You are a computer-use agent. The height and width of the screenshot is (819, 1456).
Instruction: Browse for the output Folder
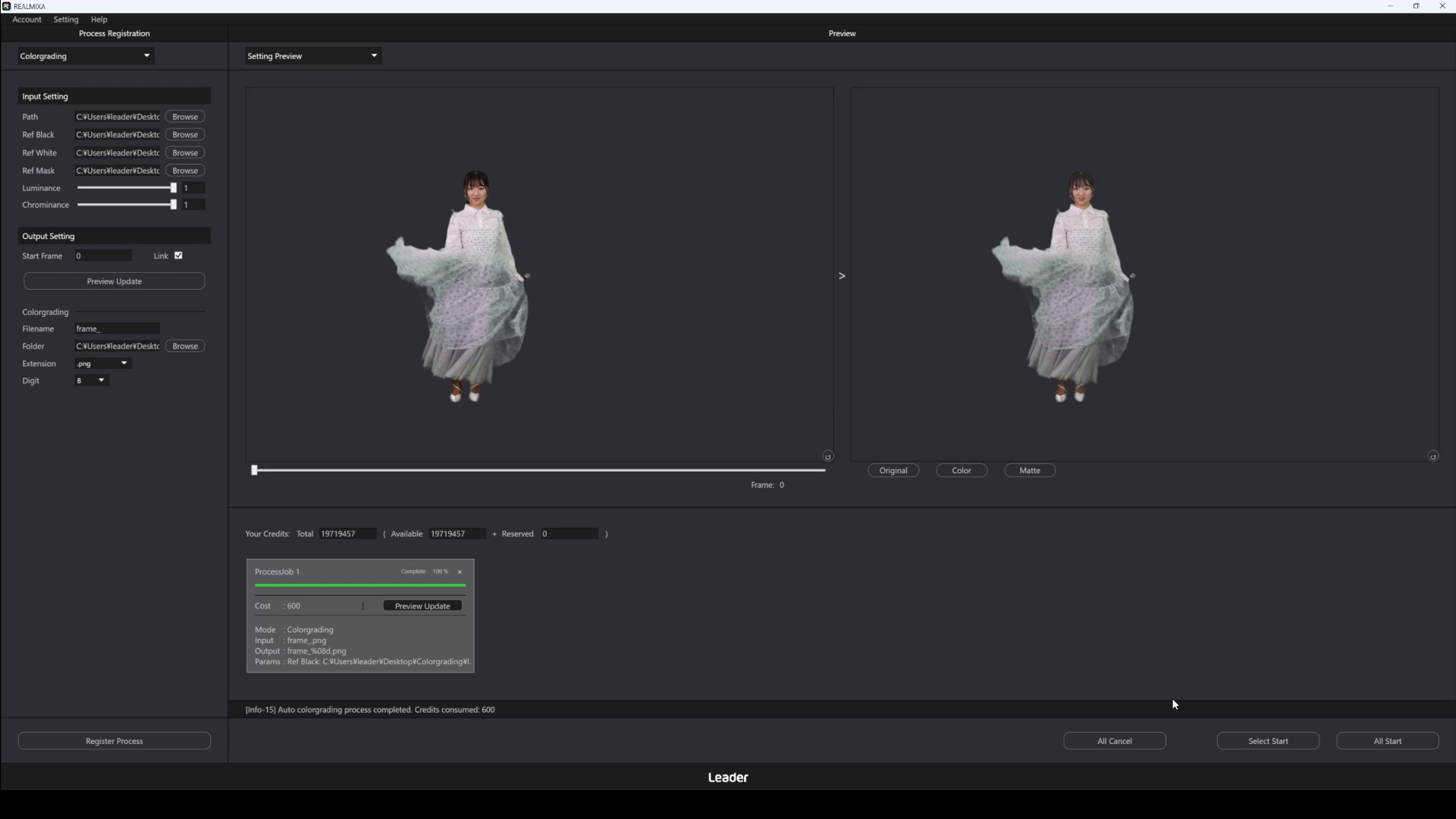click(x=185, y=347)
